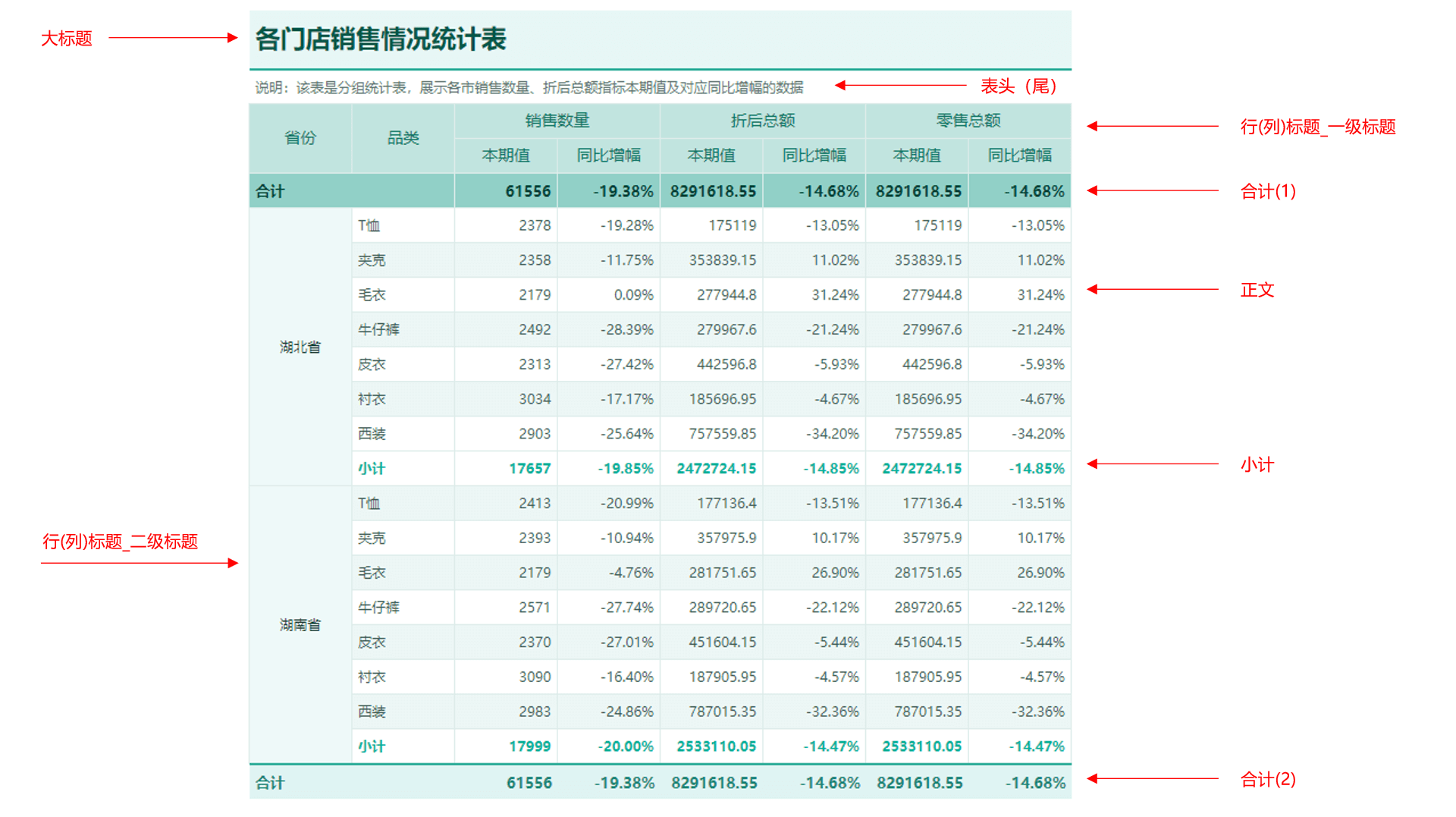Click the -19.85% subtotal growth cell

pyautogui.click(x=609, y=469)
